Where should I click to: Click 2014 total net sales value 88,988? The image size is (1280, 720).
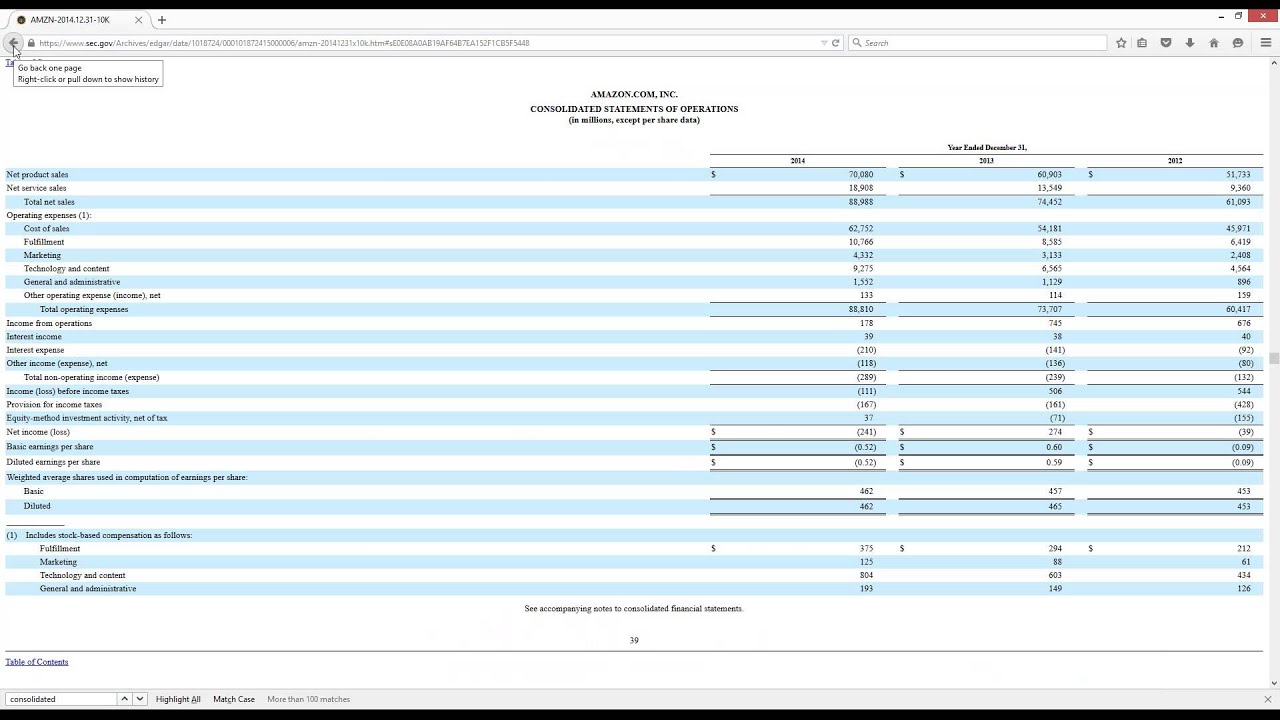[861, 202]
